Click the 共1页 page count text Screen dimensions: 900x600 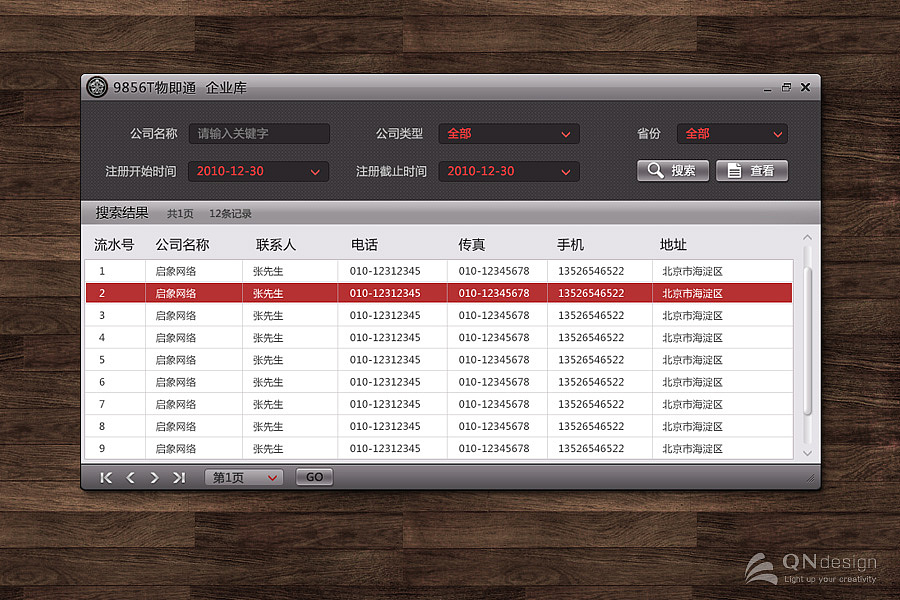click(x=180, y=214)
